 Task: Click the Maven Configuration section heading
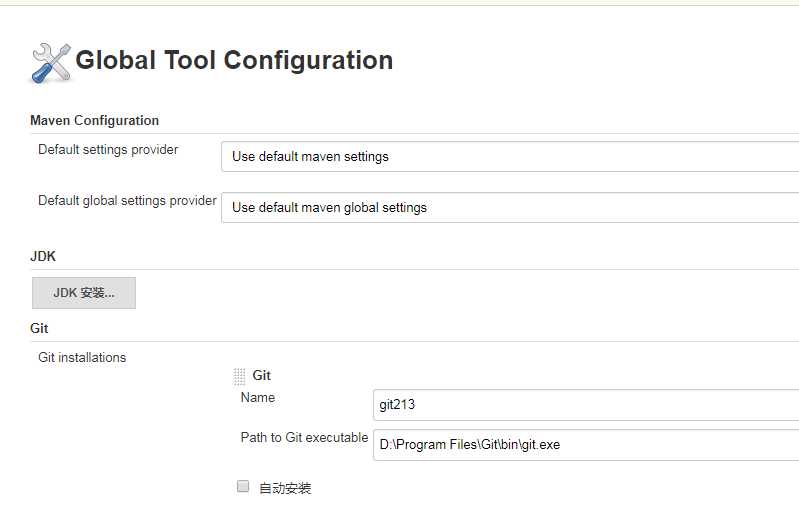pyautogui.click(x=95, y=120)
